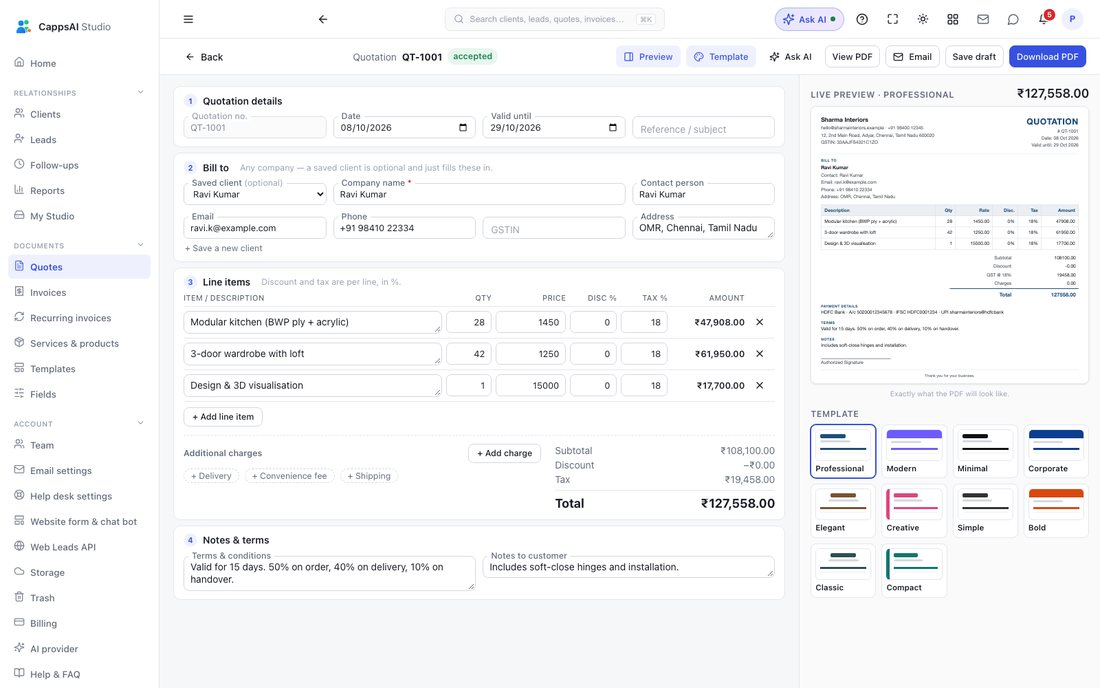1100x688 pixels.
Task: Open the Valid until calendar picker icon
Action: pyautogui.click(x=612, y=128)
